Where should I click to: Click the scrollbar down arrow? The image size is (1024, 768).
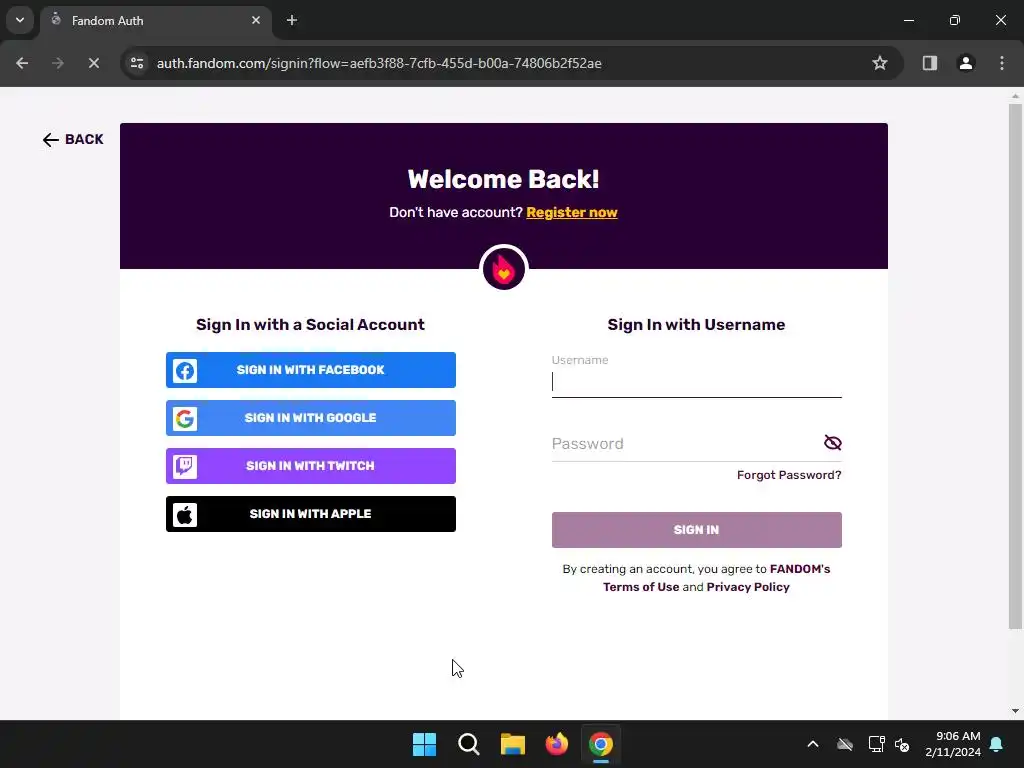[1016, 711]
